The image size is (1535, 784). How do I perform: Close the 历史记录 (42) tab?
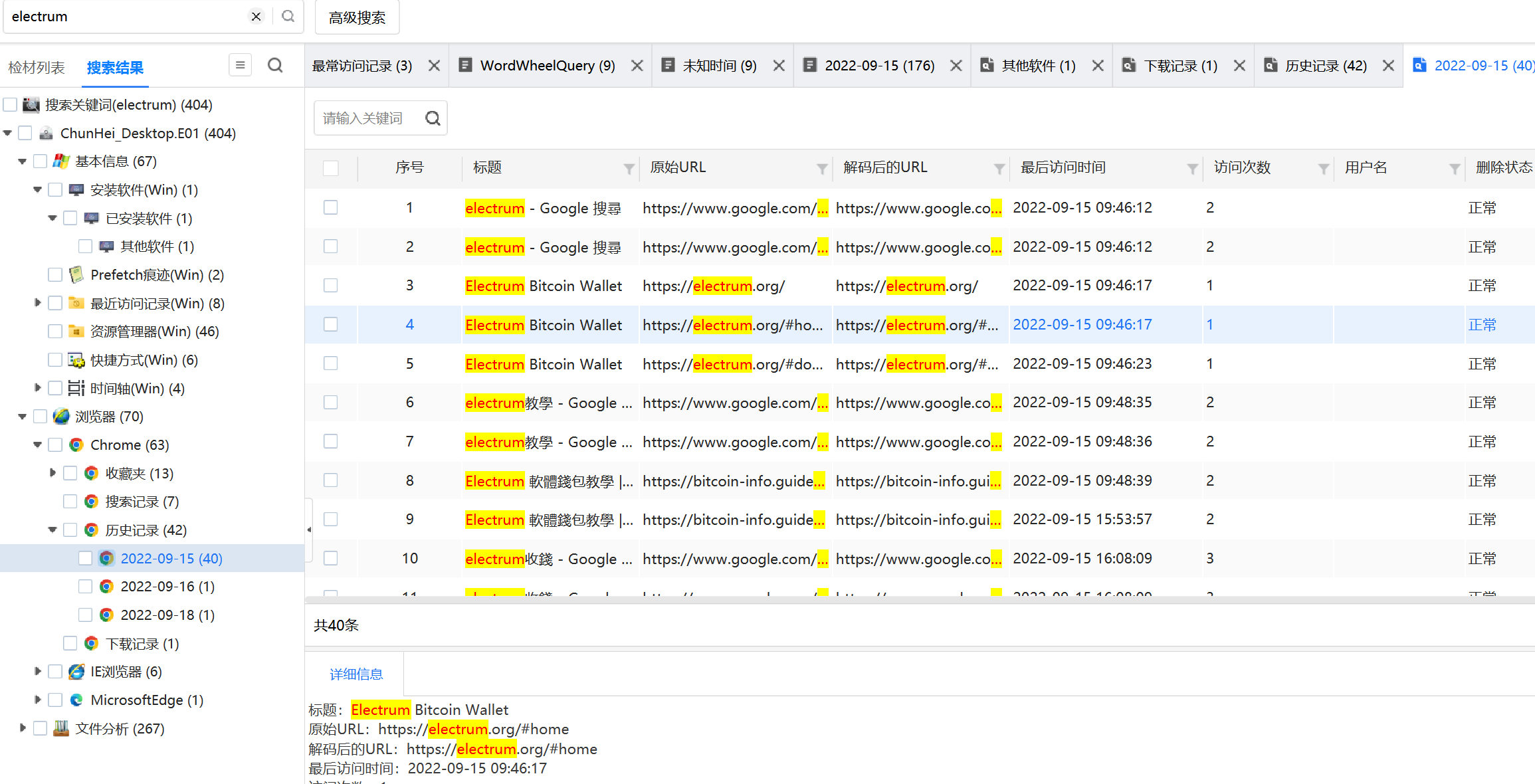tap(1388, 66)
